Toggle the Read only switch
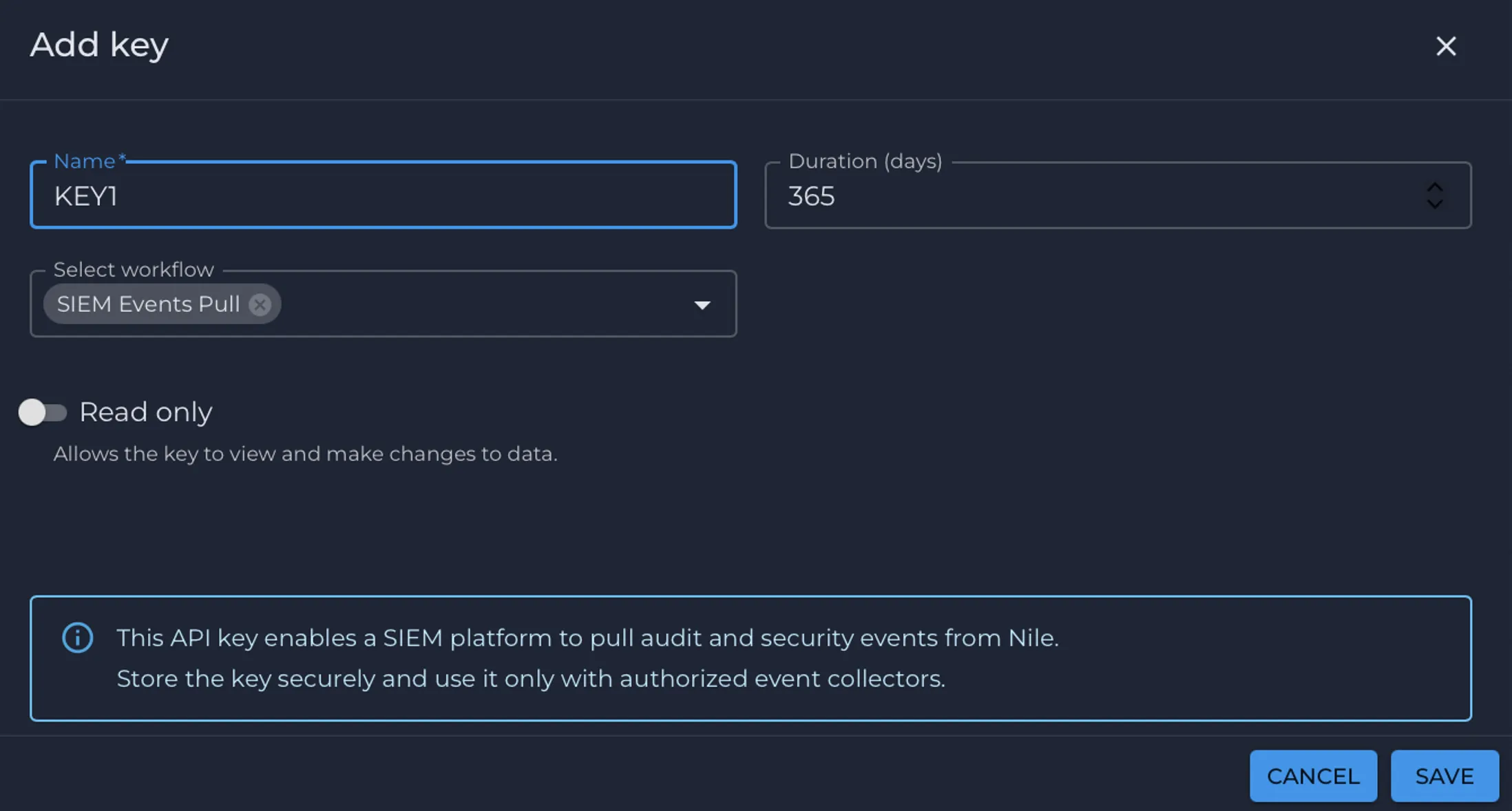Screen dimensions: 1512x811 [43, 412]
